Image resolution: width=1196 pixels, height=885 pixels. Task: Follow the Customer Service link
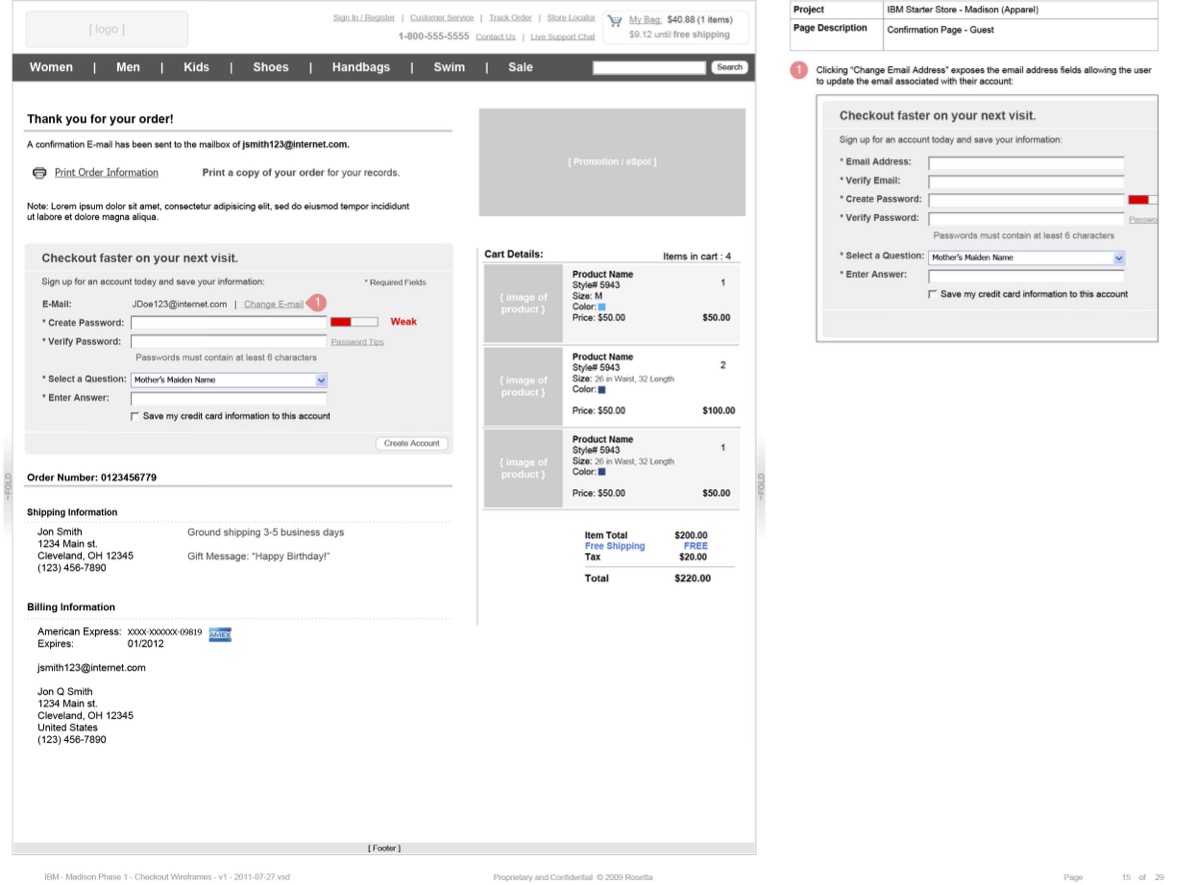tap(442, 18)
